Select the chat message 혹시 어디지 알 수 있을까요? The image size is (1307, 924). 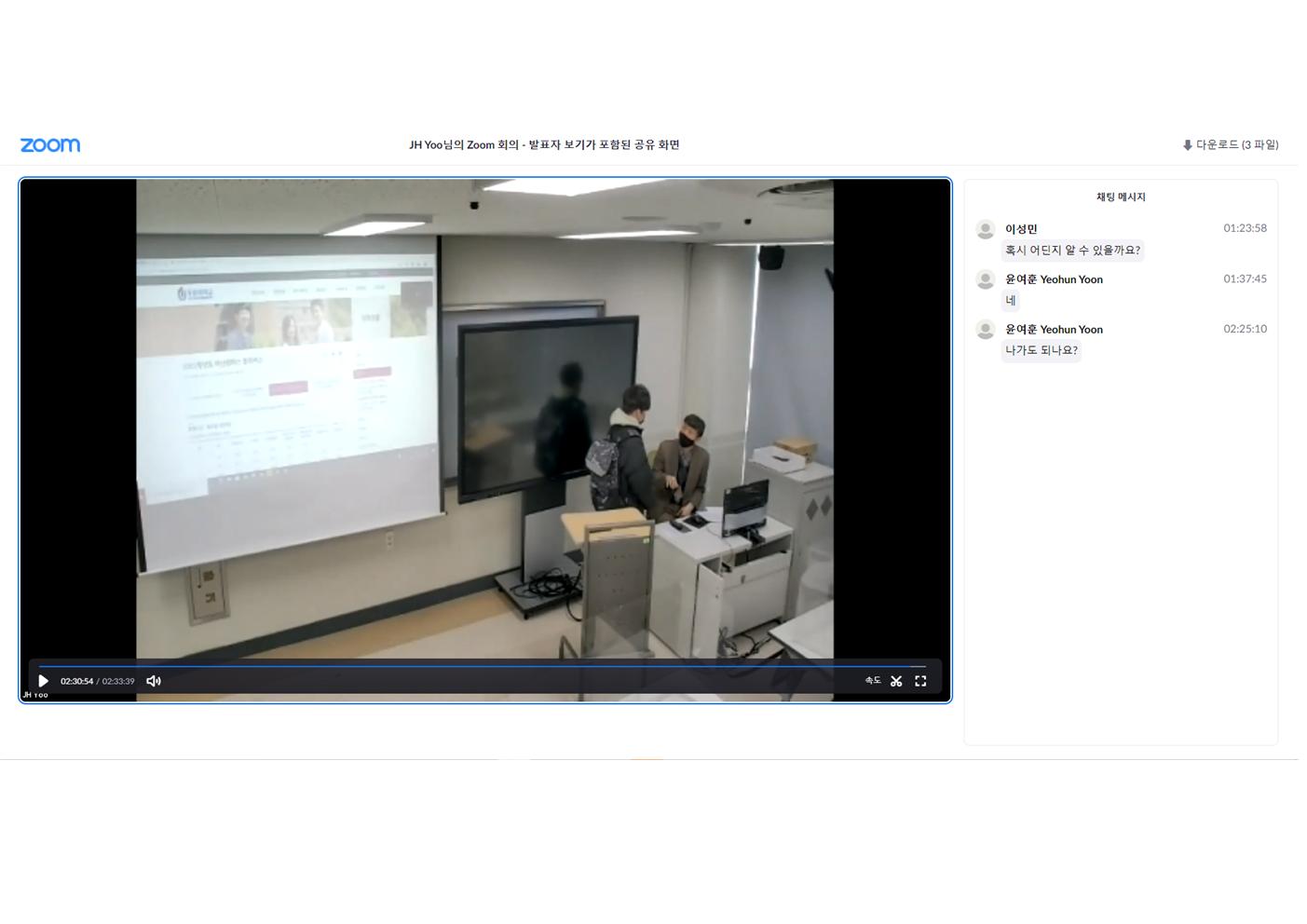[1072, 251]
